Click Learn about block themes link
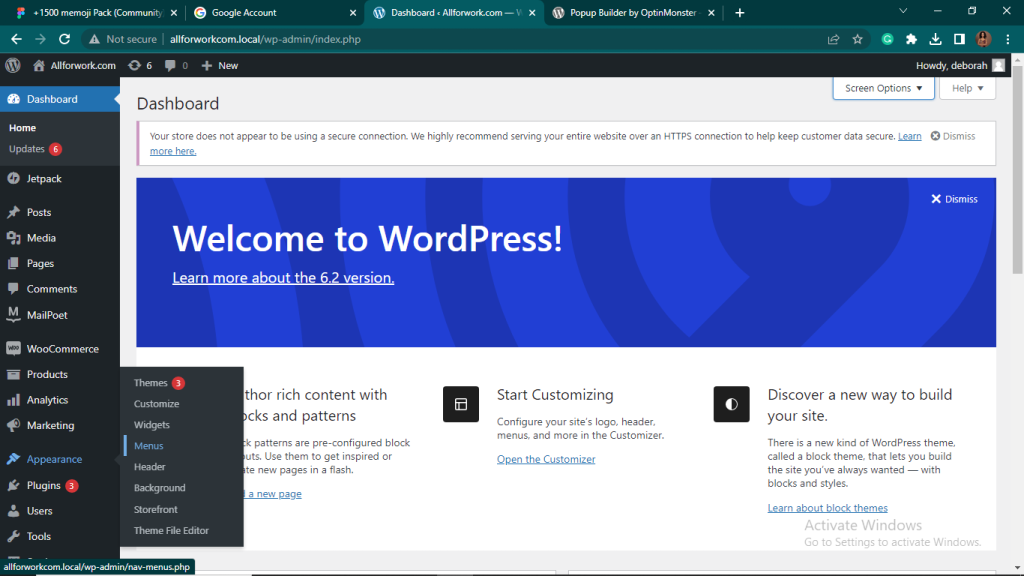 [827, 508]
